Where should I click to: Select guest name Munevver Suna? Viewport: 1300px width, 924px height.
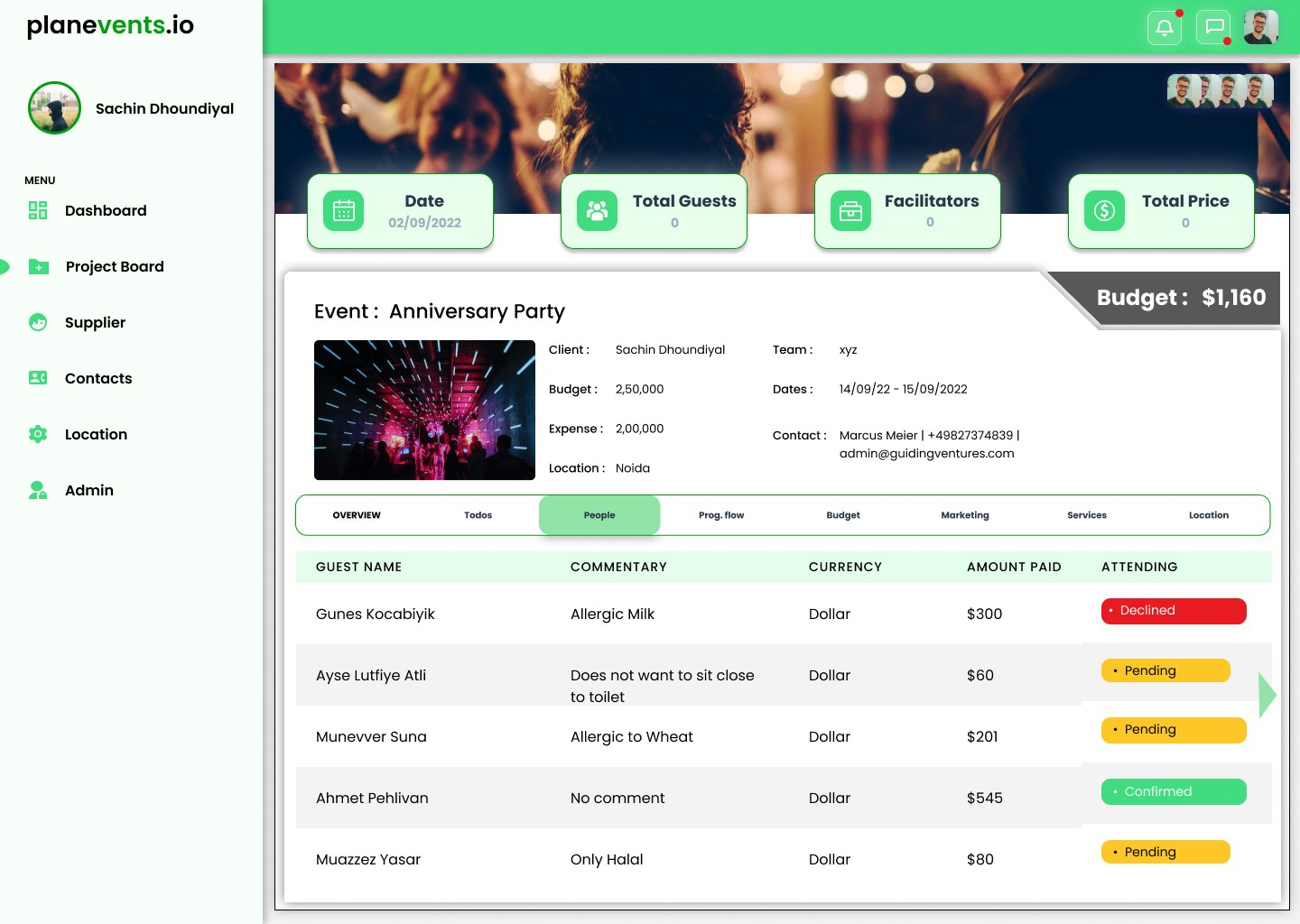click(371, 736)
